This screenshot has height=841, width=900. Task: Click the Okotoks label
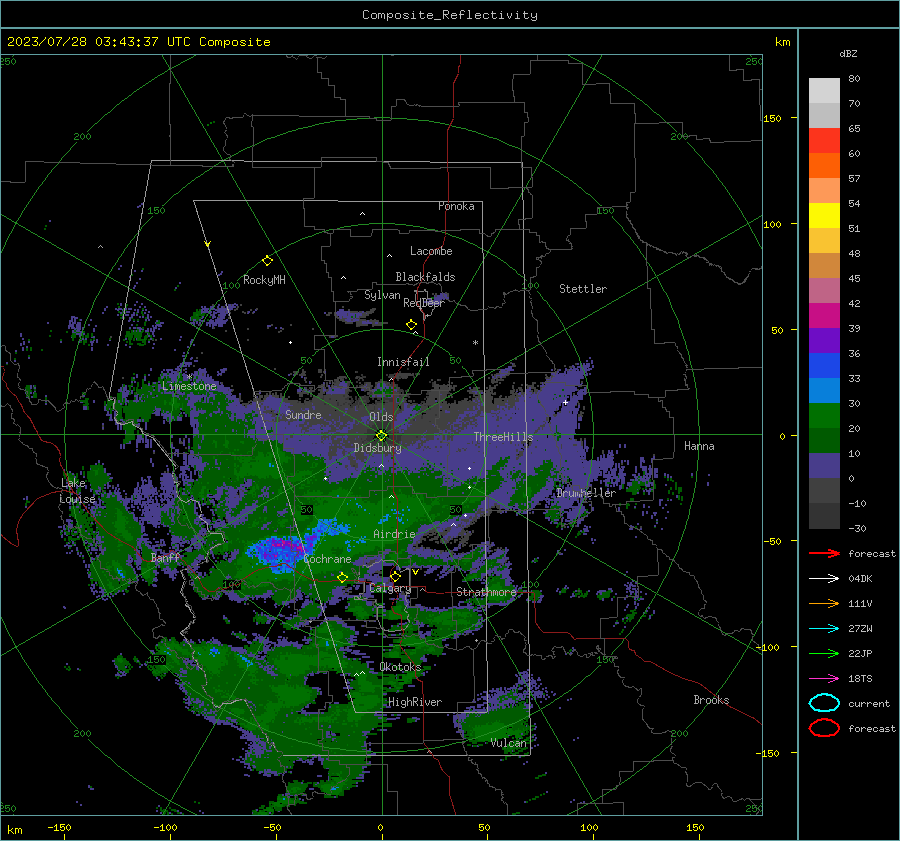[x=401, y=667]
